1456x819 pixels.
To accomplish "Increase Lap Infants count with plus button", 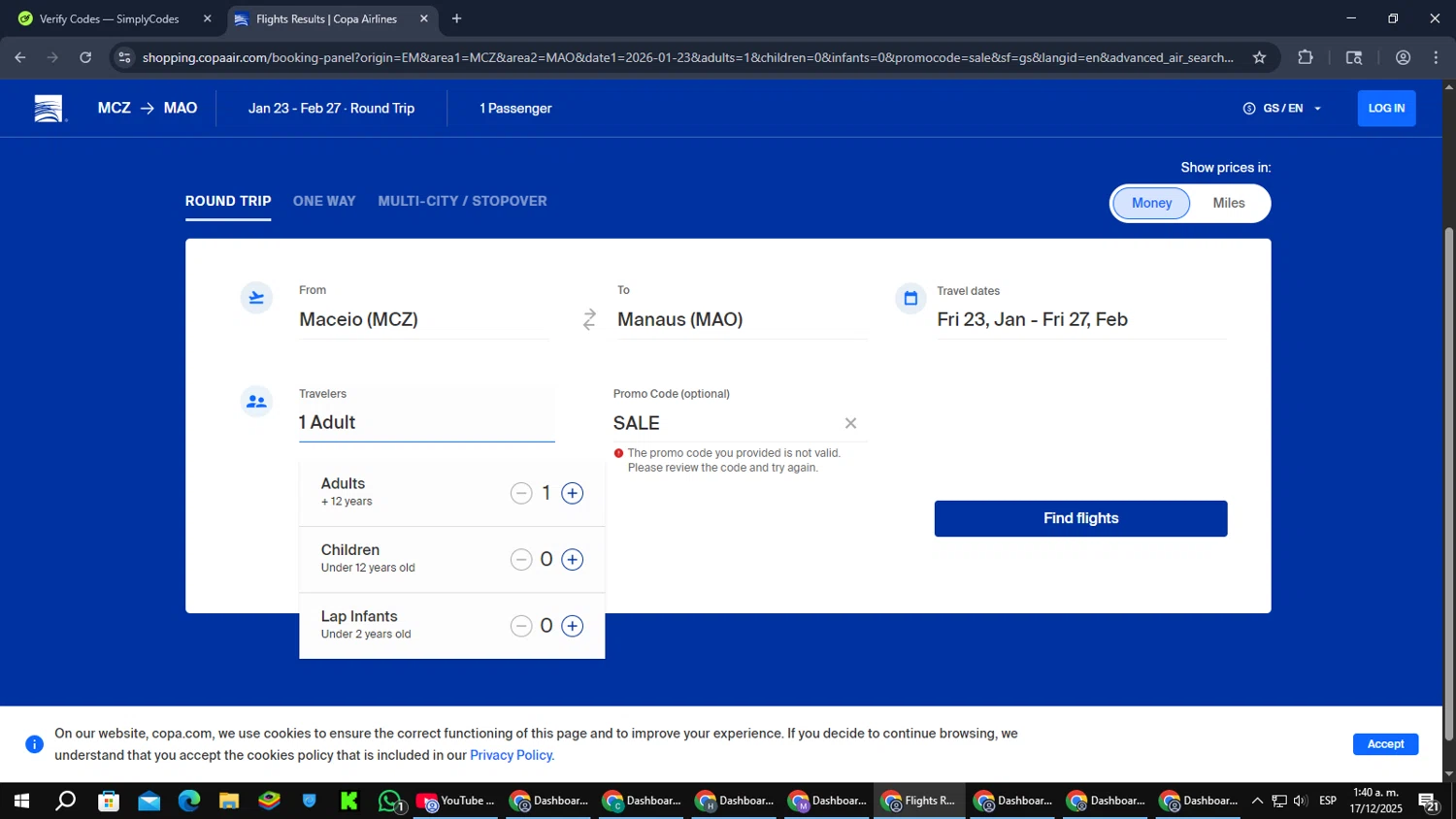I will tap(573, 626).
